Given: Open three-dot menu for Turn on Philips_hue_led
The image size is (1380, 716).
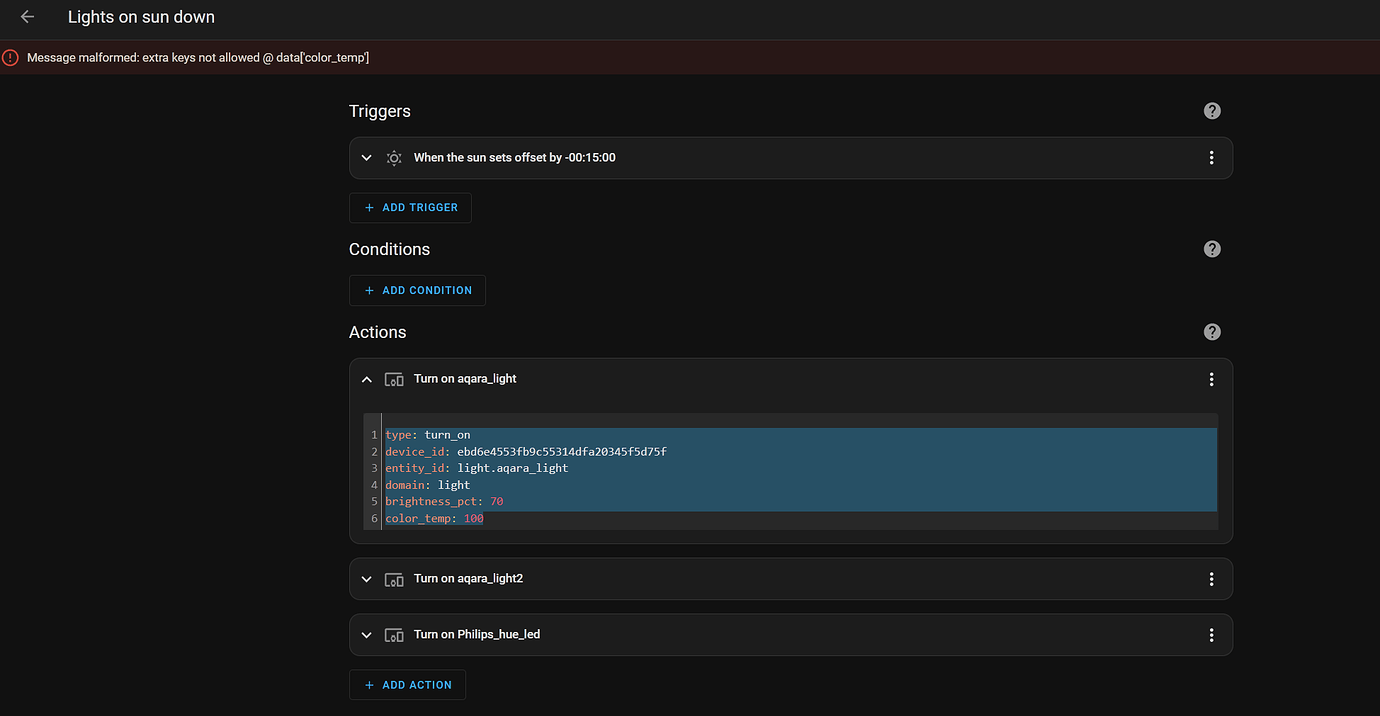Looking at the screenshot, I should point(1211,635).
